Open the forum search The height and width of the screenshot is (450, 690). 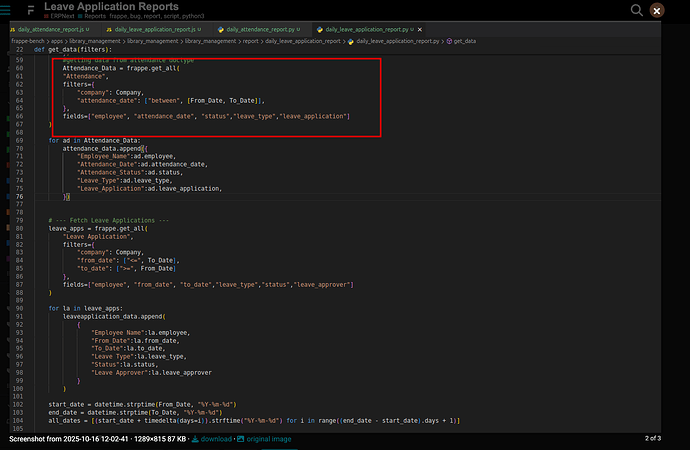click(636, 9)
